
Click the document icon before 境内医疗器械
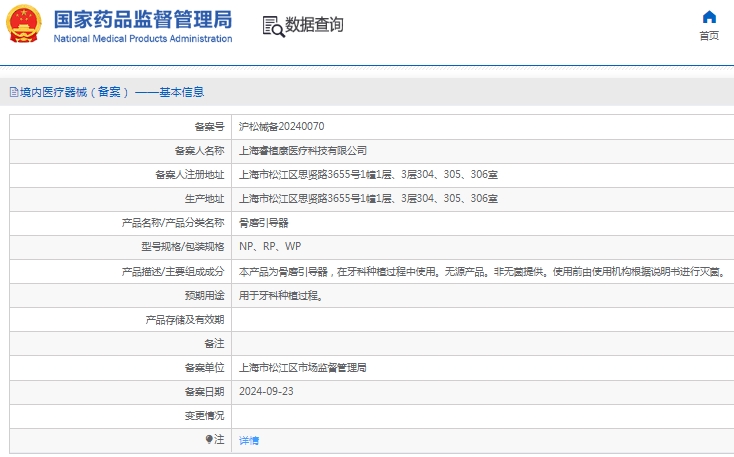pos(14,92)
